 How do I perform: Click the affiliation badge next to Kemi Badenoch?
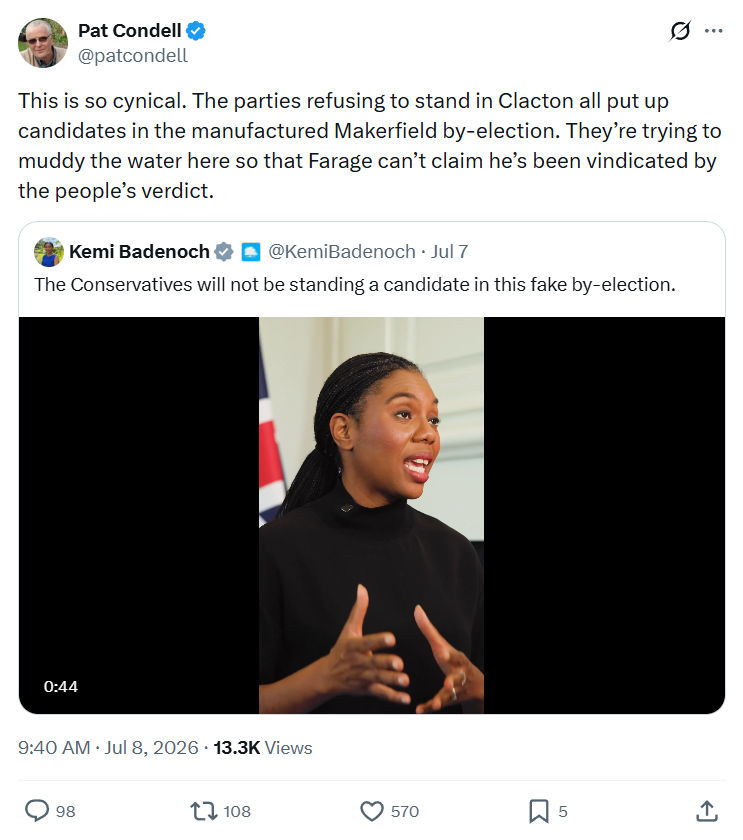pyautogui.click(x=251, y=252)
